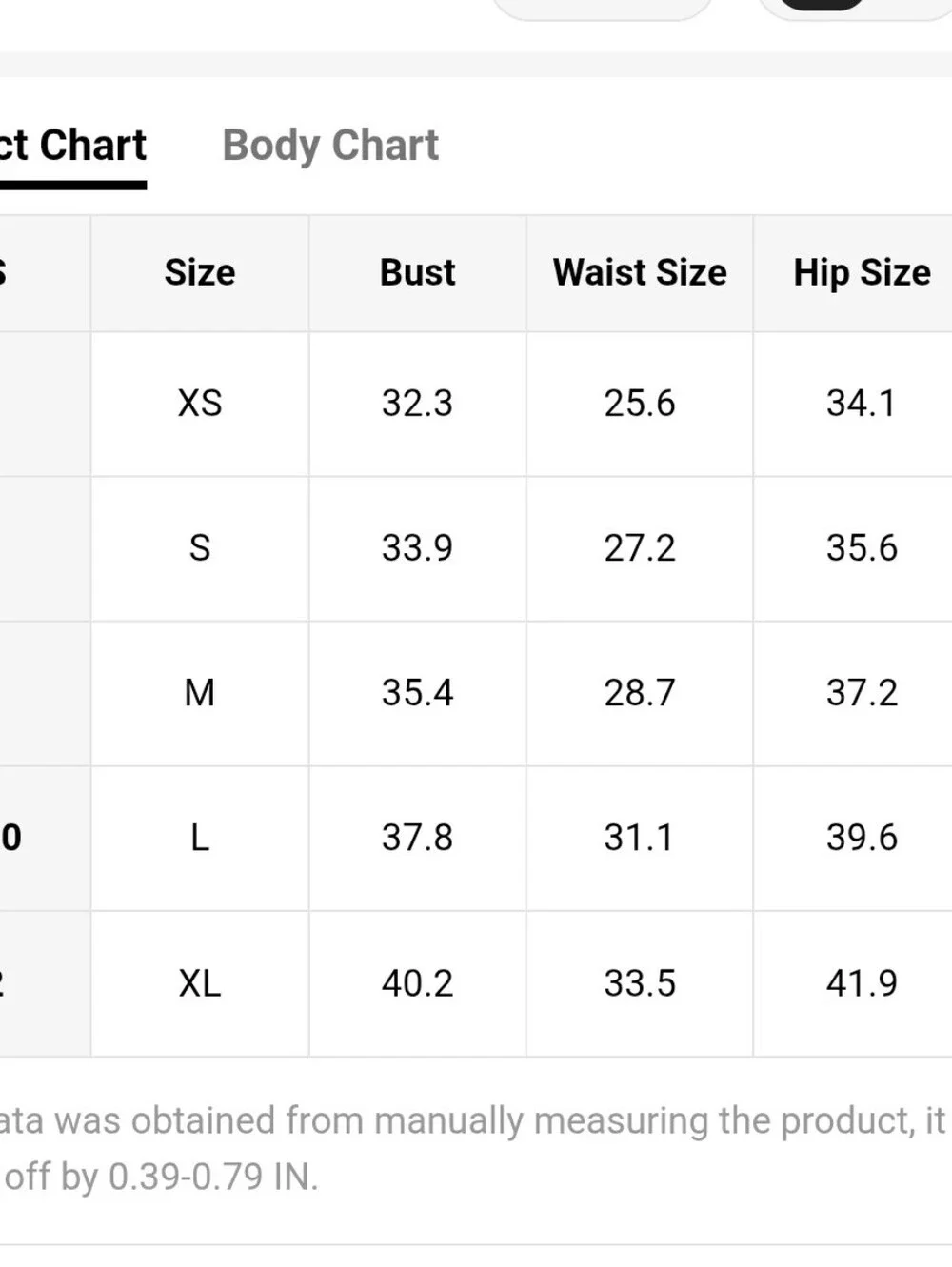Select the partially visible Product Chart tab
The width and height of the screenshot is (952, 1267).
click(x=72, y=146)
